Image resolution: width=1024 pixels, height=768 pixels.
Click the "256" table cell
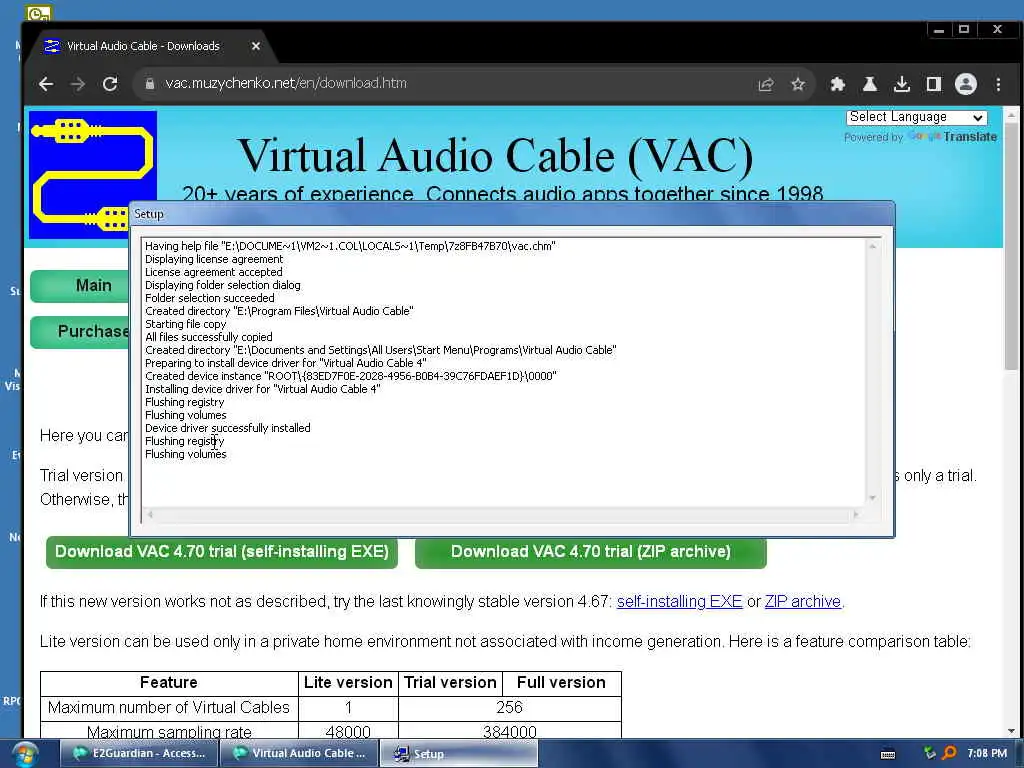[x=509, y=708]
